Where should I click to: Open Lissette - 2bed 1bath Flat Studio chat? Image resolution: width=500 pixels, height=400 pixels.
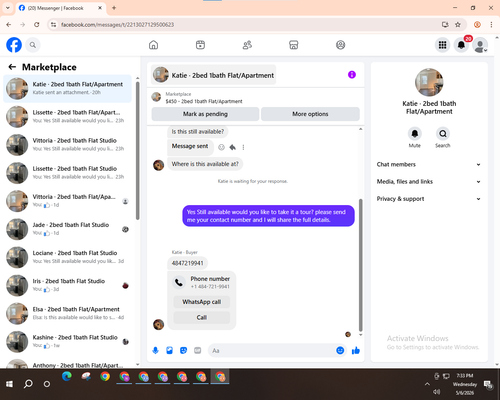tap(67, 173)
